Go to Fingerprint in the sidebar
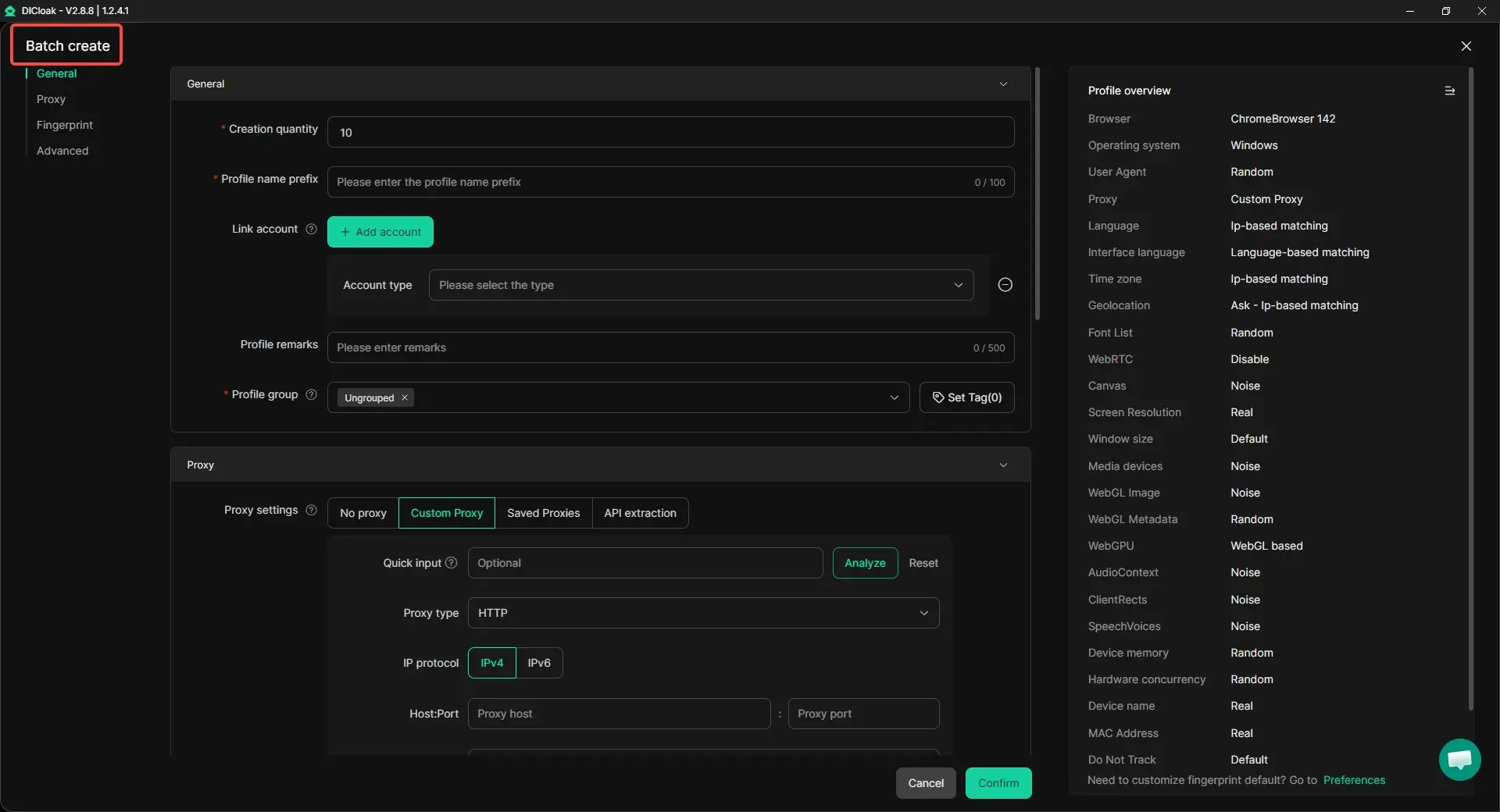 (64, 125)
